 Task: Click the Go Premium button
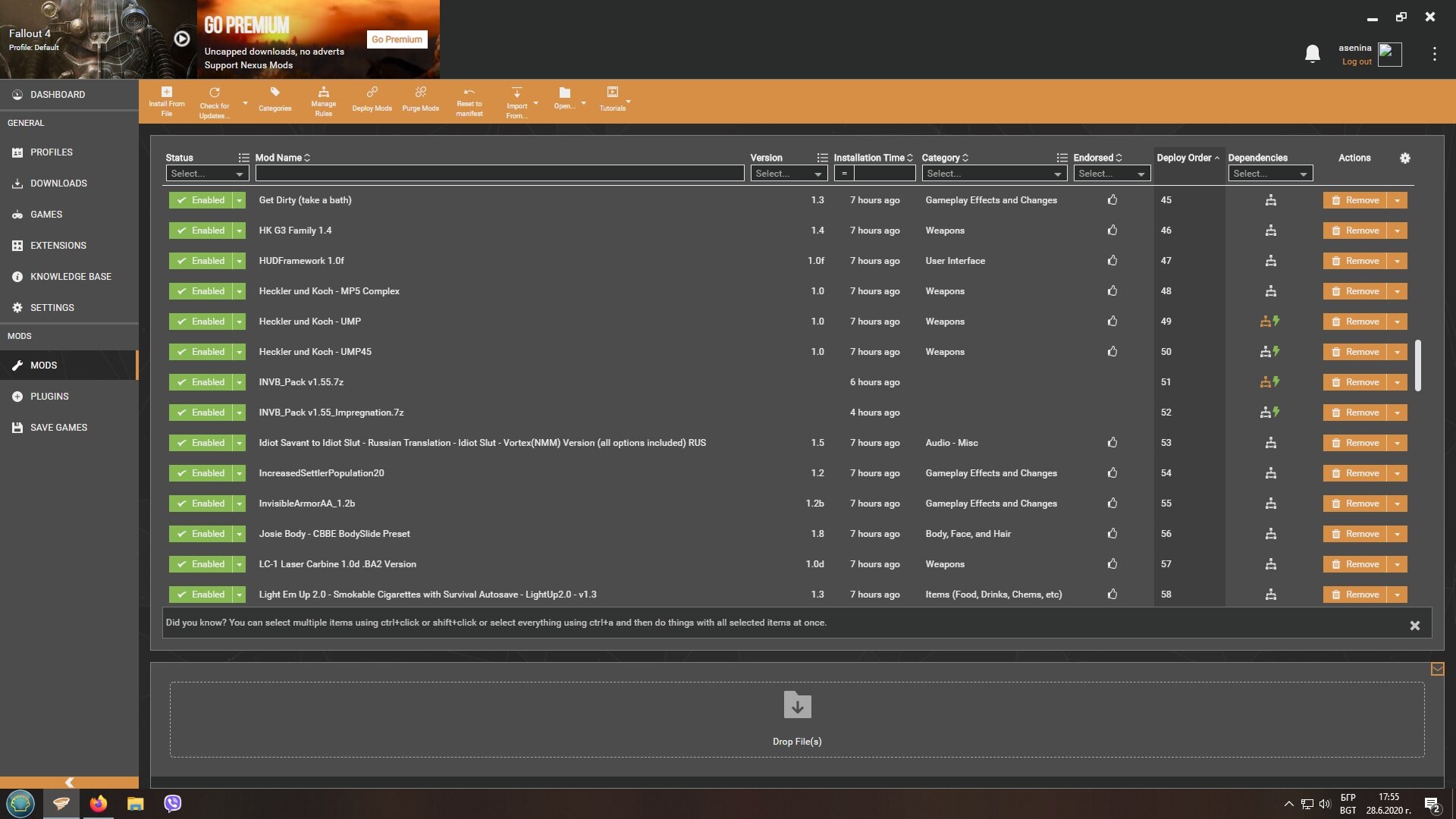397,39
